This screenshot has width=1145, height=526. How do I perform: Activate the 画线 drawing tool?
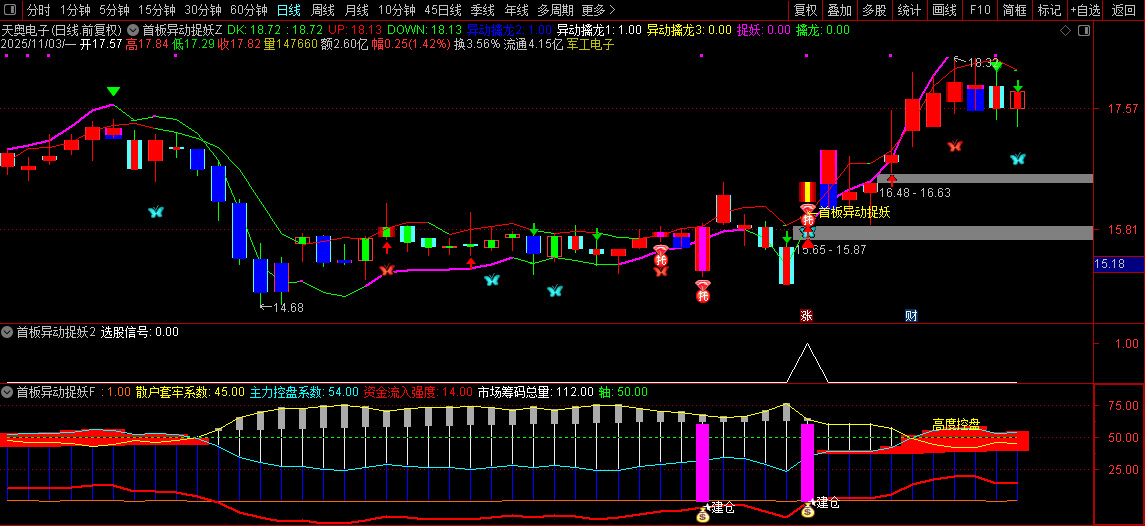[x=944, y=10]
